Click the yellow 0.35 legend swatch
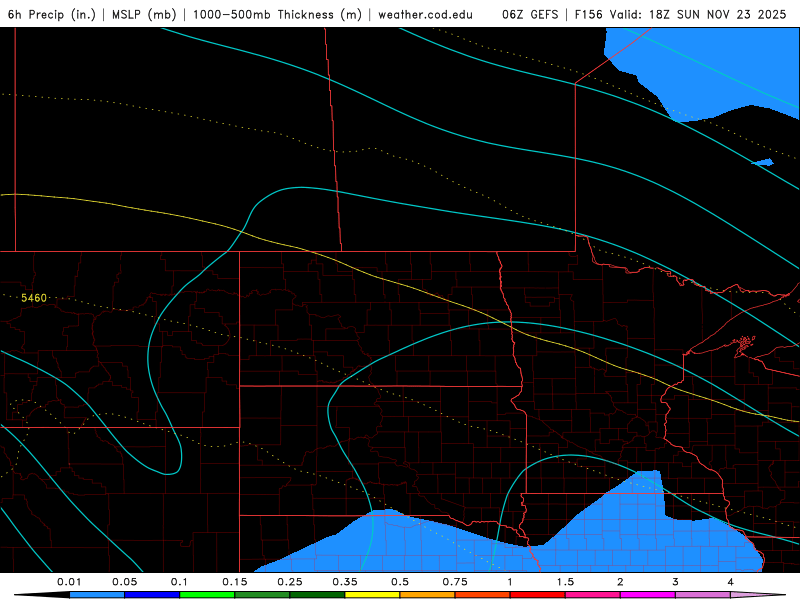 (372, 595)
